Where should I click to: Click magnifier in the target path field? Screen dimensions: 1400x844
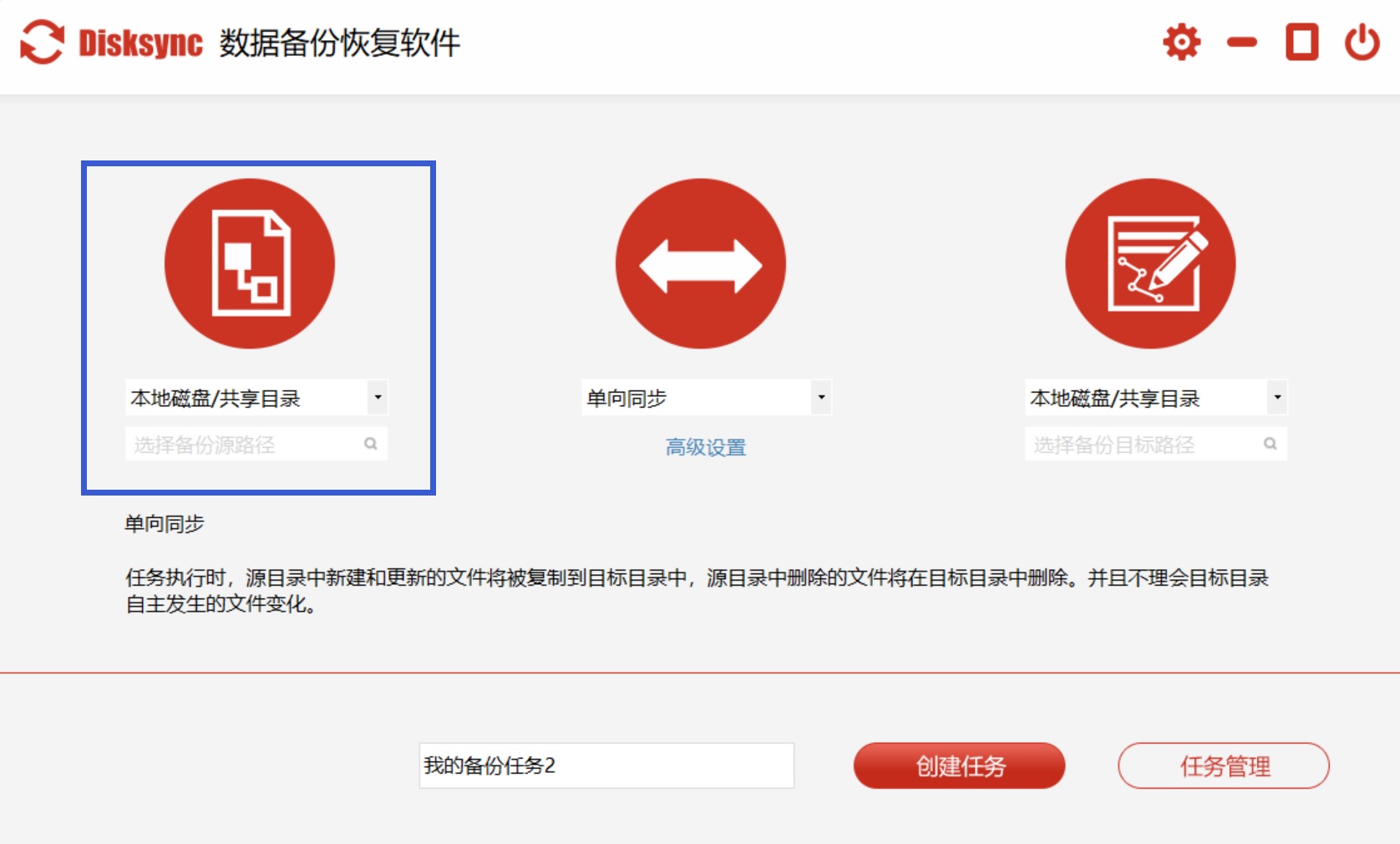[1270, 444]
